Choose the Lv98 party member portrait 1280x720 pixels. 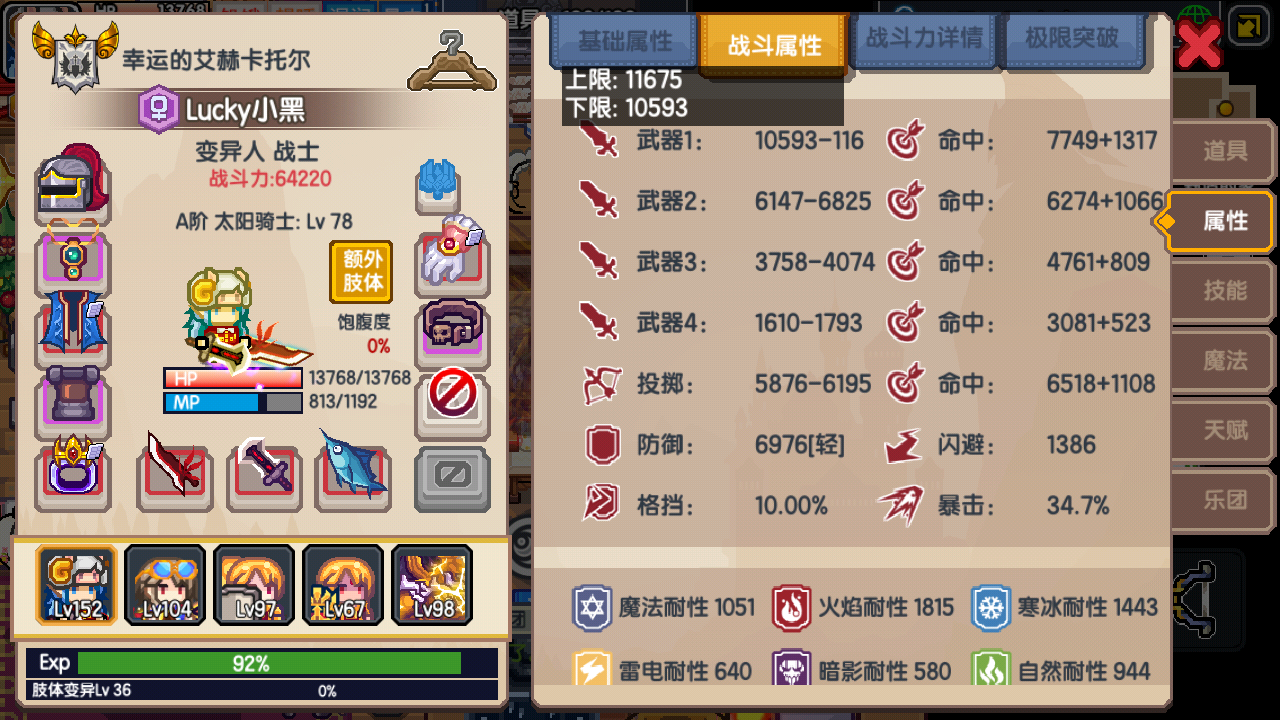432,585
